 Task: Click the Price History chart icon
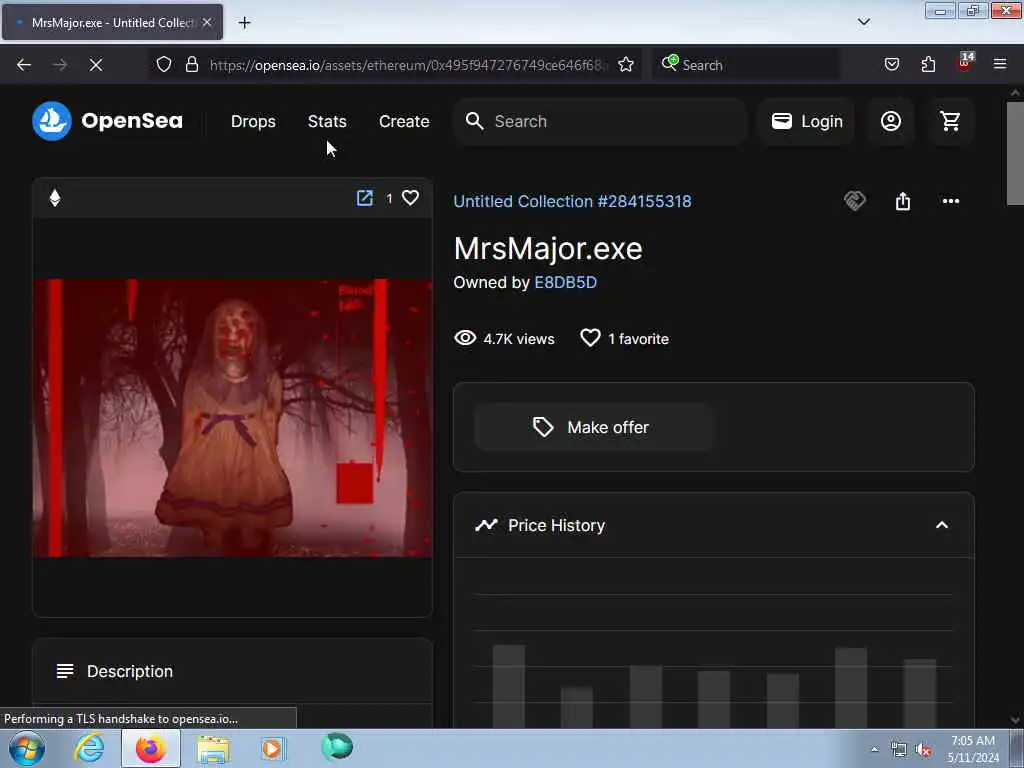pyautogui.click(x=486, y=525)
